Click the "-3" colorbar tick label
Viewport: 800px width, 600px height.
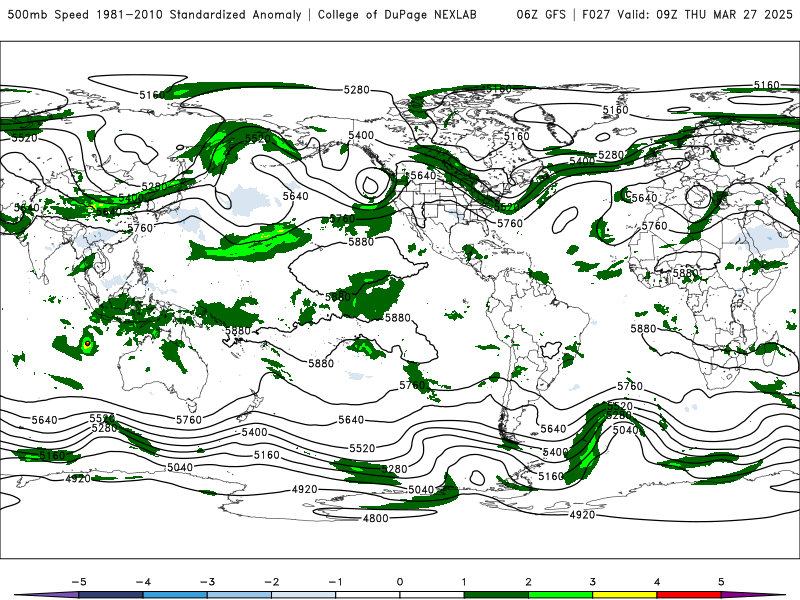click(207, 582)
